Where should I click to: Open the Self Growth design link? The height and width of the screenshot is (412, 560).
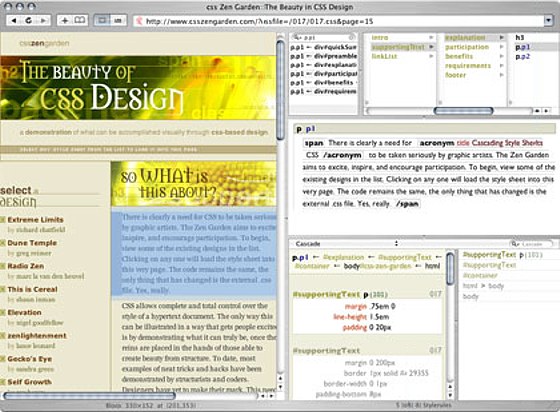click(30, 382)
